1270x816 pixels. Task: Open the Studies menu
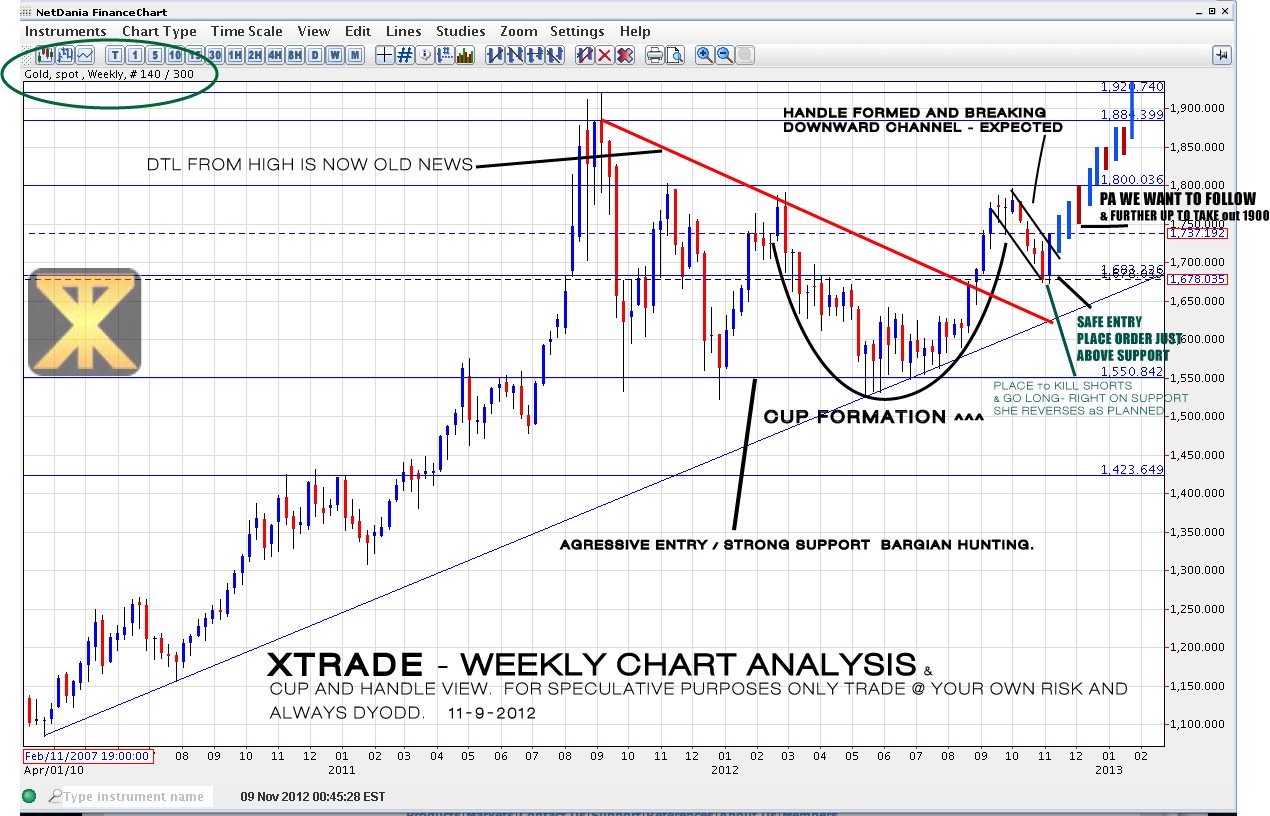(461, 31)
